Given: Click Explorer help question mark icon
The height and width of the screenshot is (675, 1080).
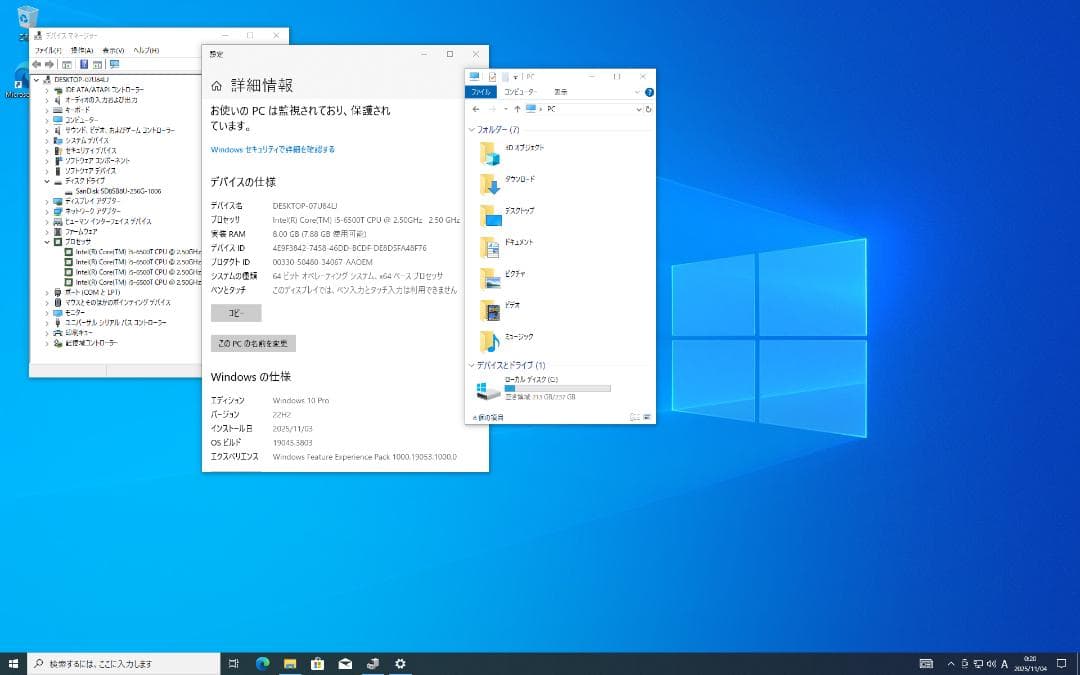Looking at the screenshot, I should click(649, 92).
